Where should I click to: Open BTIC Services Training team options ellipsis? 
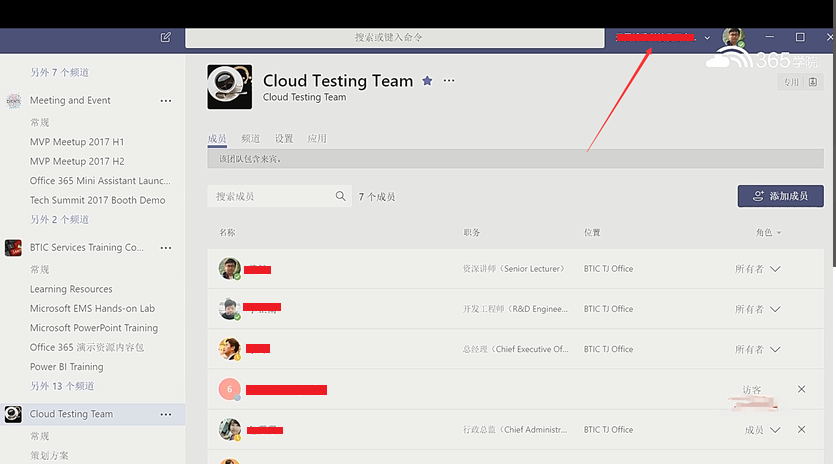tap(166, 248)
